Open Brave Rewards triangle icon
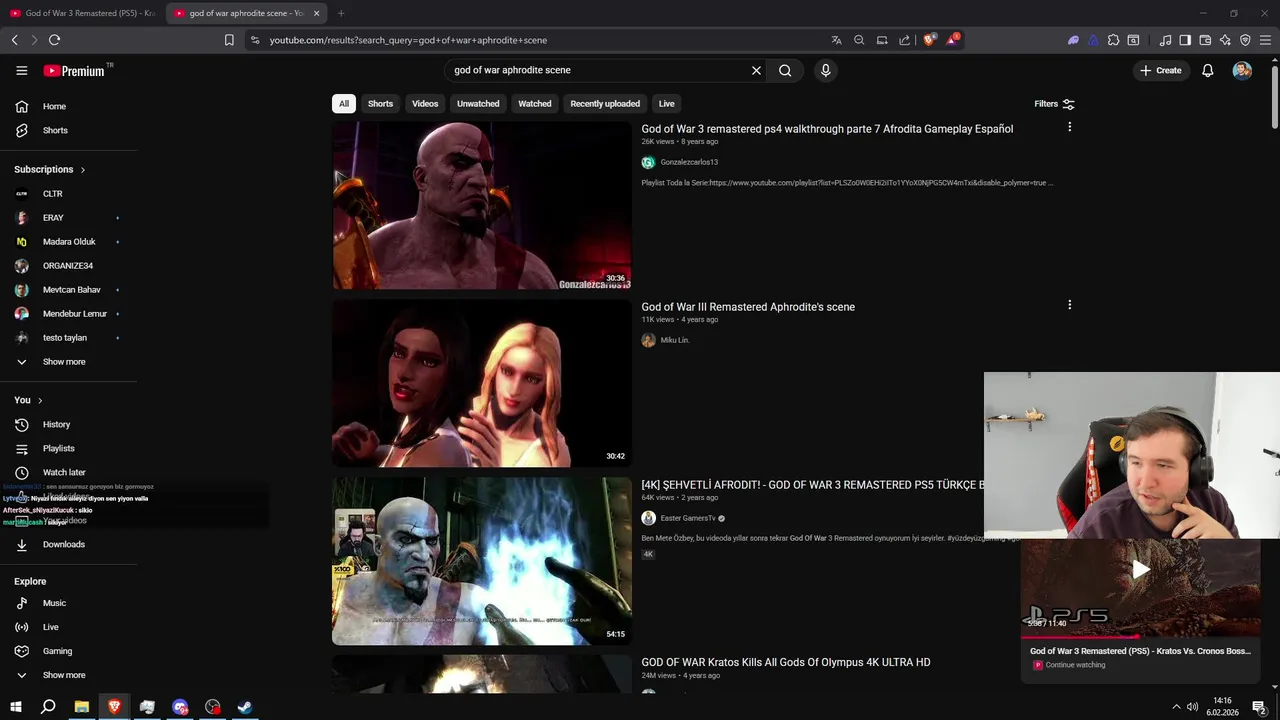1280x720 pixels. 952,40
